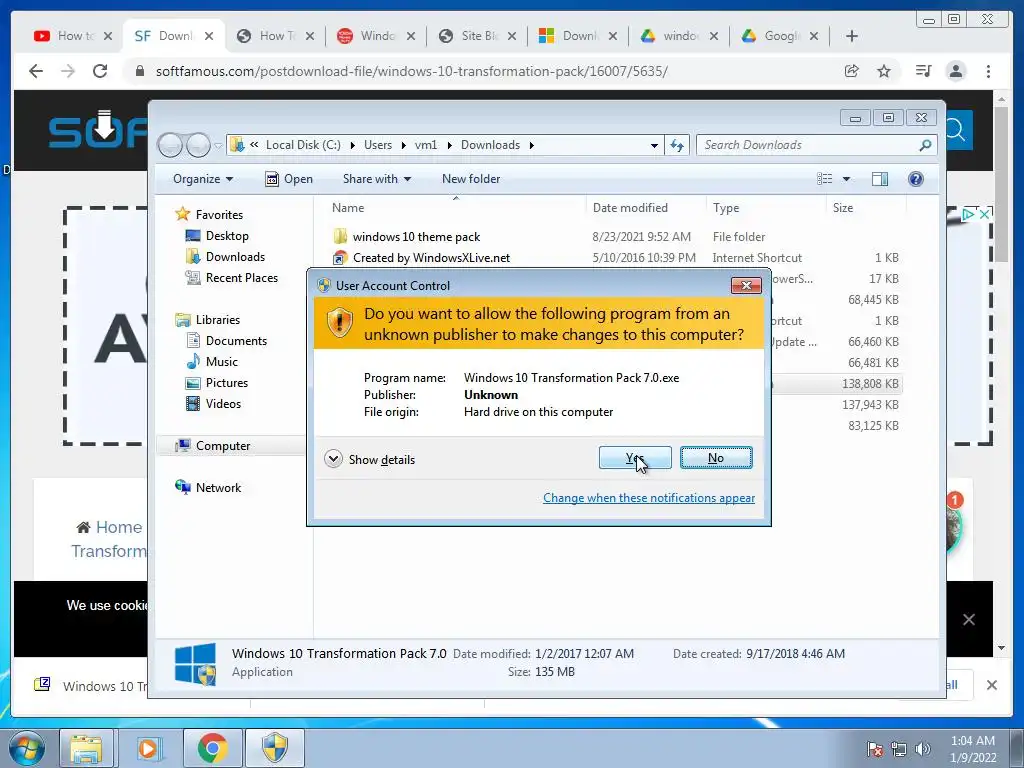Open Explorer help icon

point(916,179)
